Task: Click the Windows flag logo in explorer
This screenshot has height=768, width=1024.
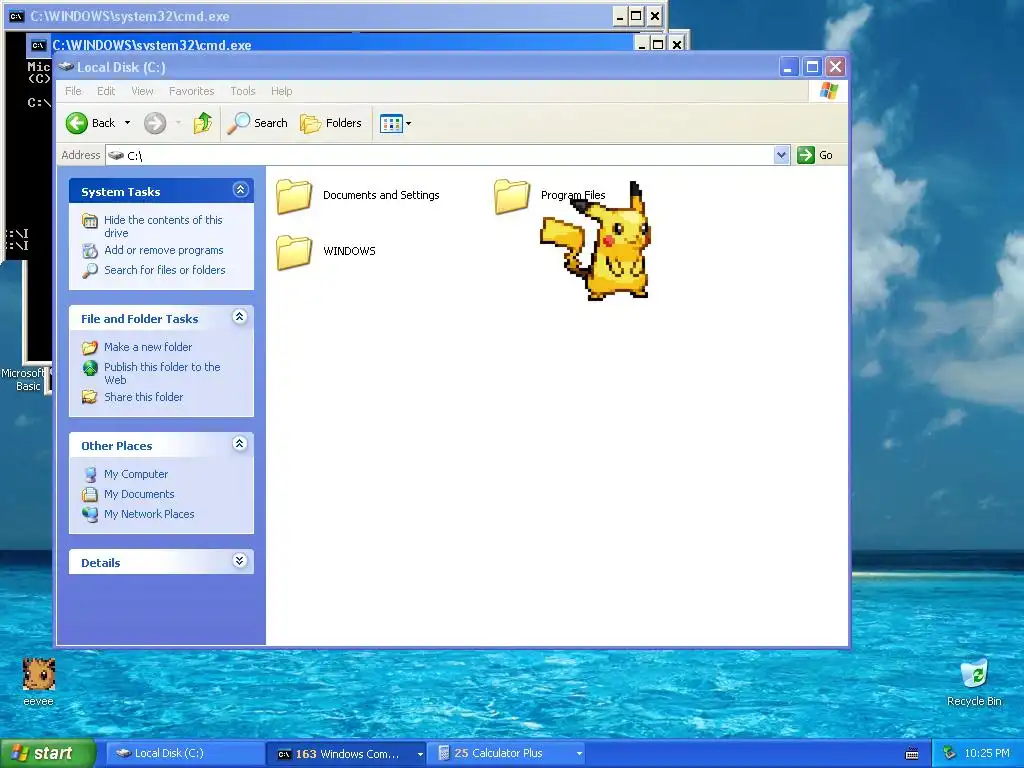Action: click(828, 91)
